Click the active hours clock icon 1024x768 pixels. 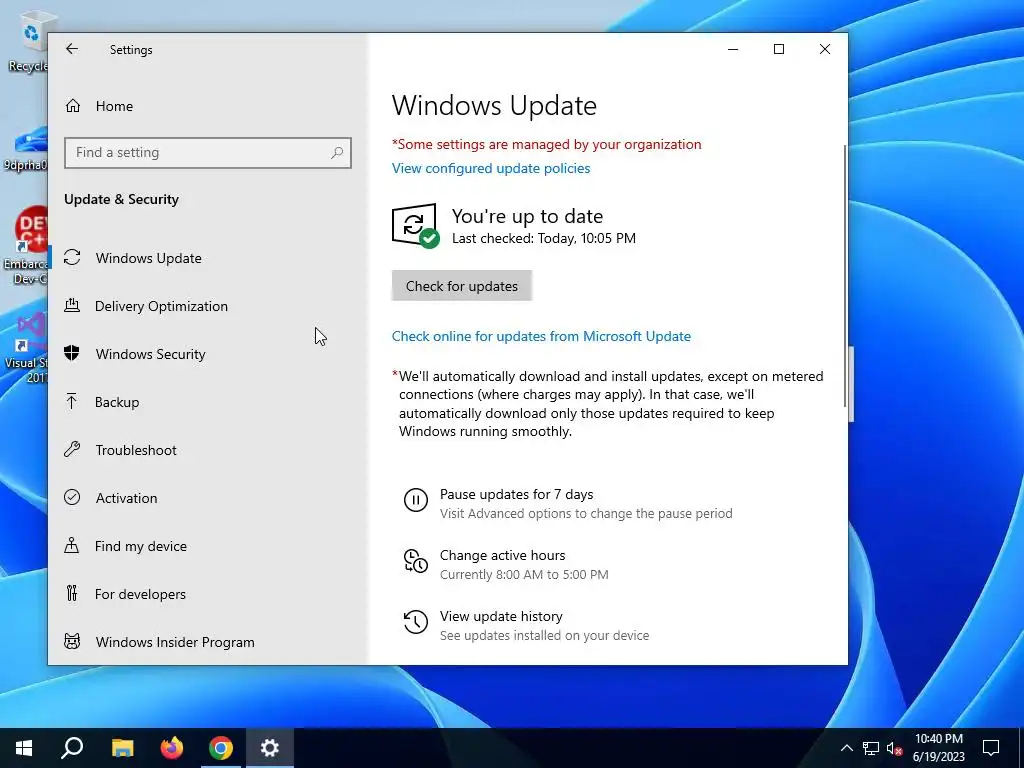pos(415,561)
